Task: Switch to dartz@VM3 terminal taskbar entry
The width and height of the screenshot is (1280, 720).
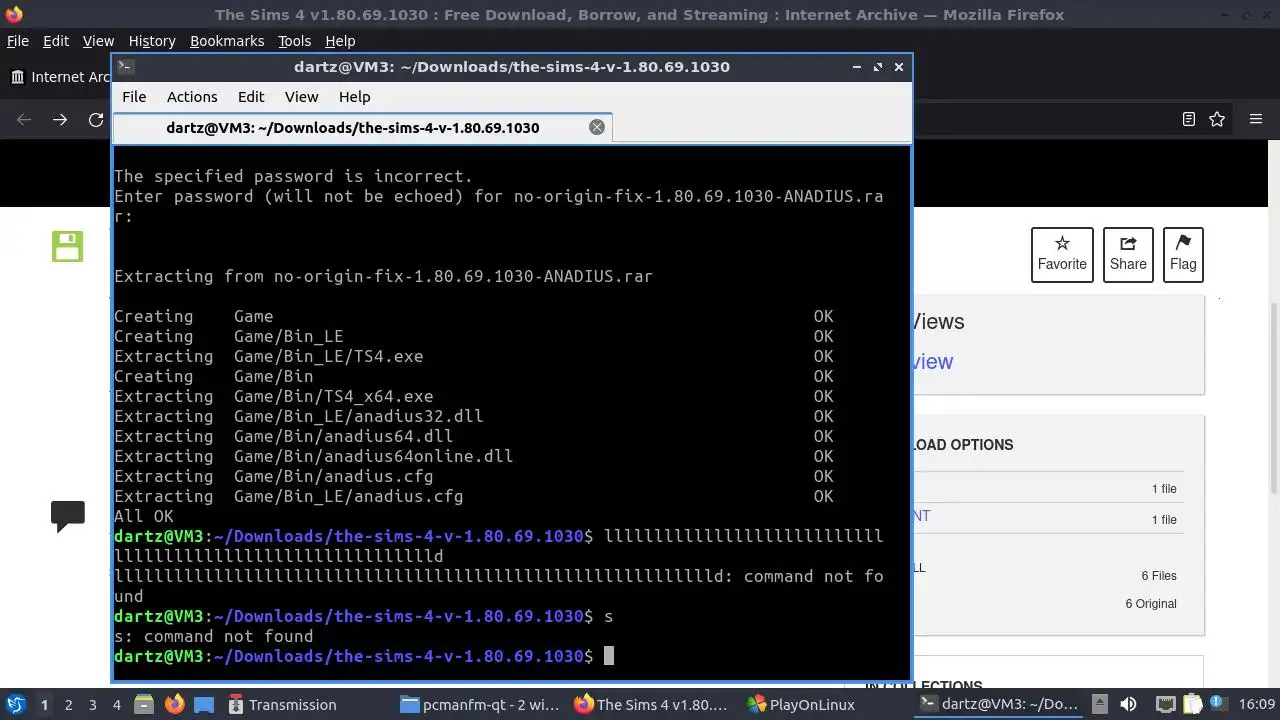Action: coord(998,705)
